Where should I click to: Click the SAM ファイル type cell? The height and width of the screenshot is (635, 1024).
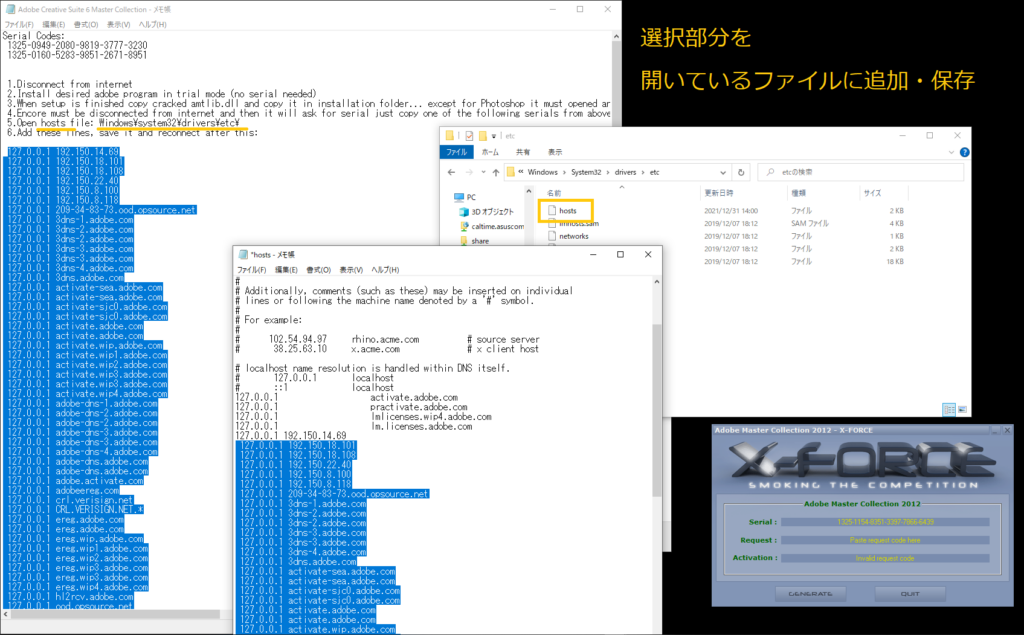[x=810, y=223]
